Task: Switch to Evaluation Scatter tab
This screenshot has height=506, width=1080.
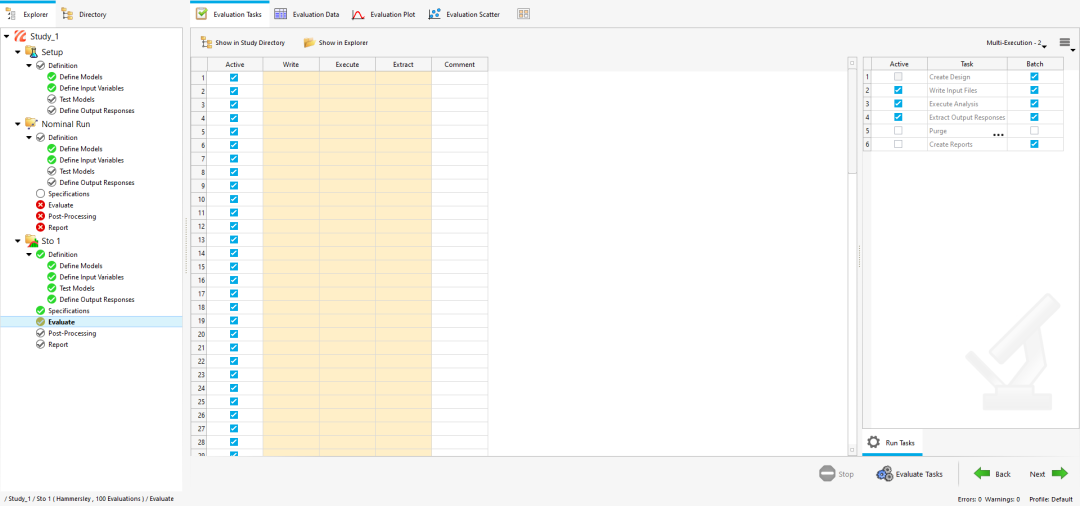Action: [464, 14]
